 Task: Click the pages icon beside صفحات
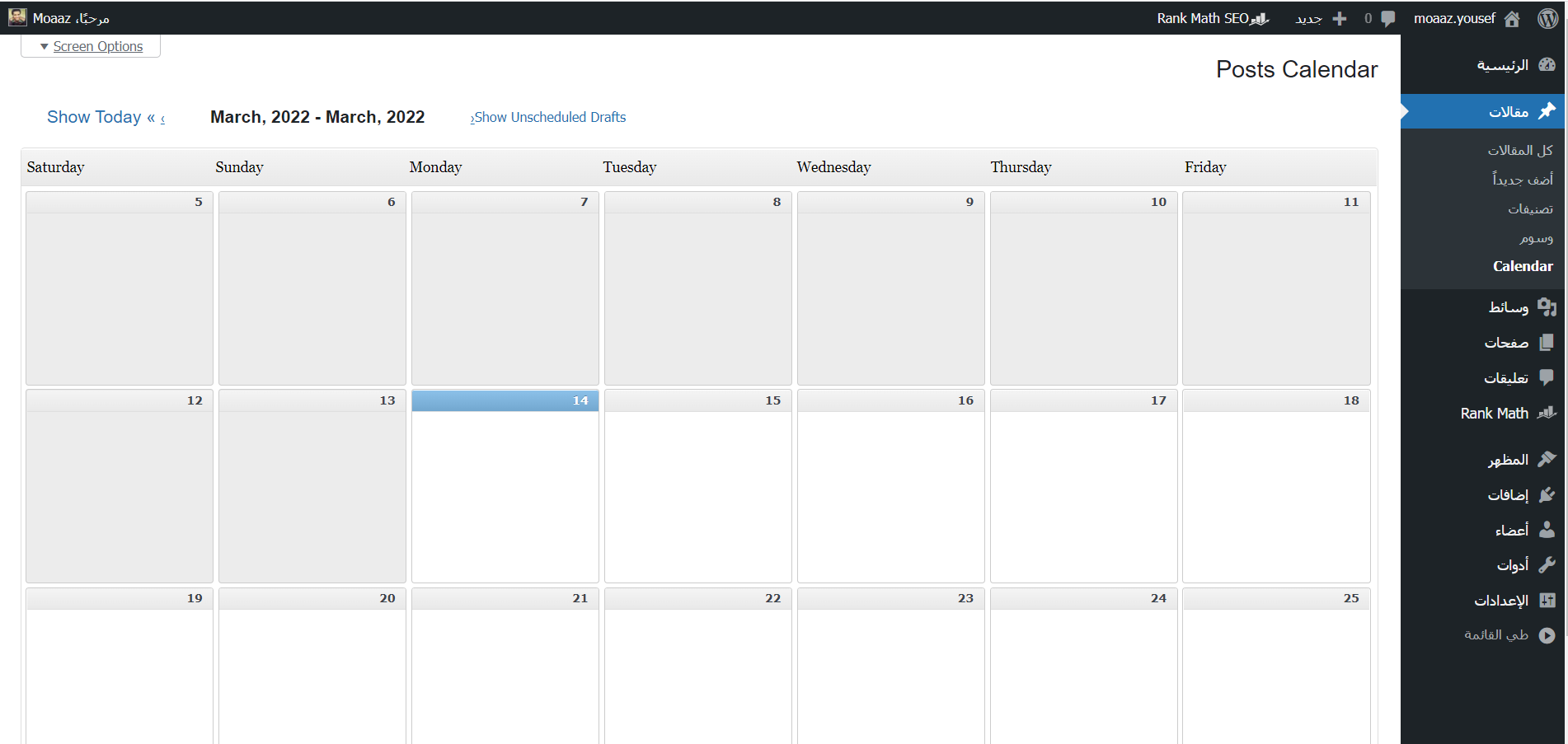(x=1547, y=342)
